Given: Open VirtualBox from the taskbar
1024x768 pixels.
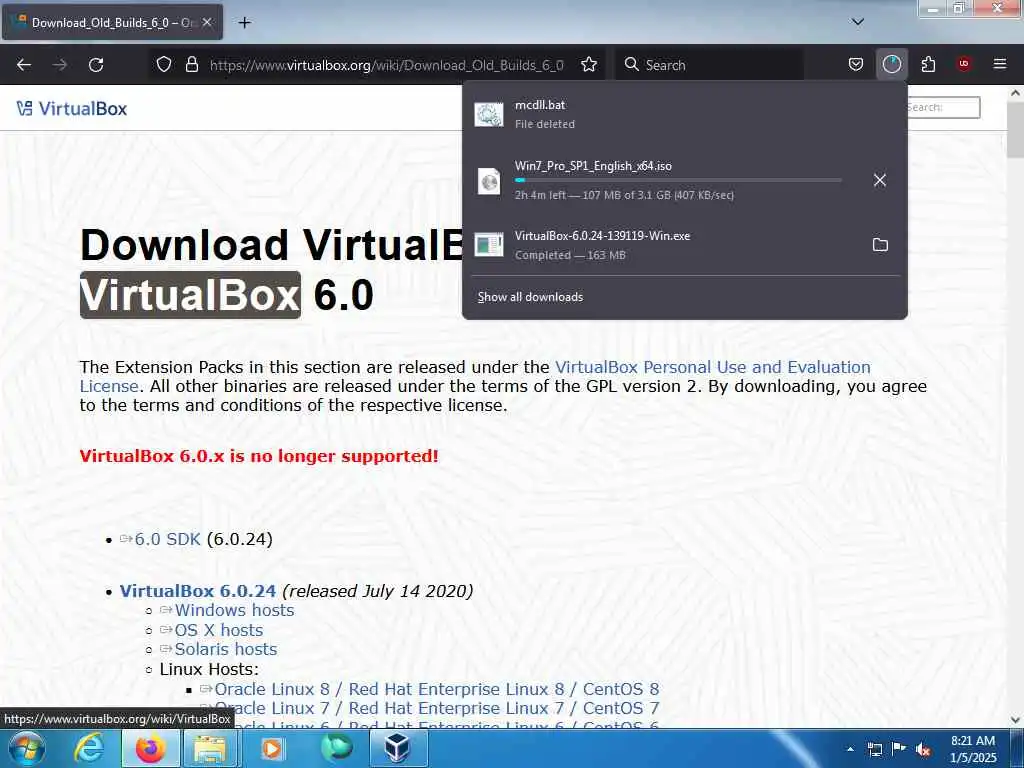Looking at the screenshot, I should pyautogui.click(x=398, y=748).
